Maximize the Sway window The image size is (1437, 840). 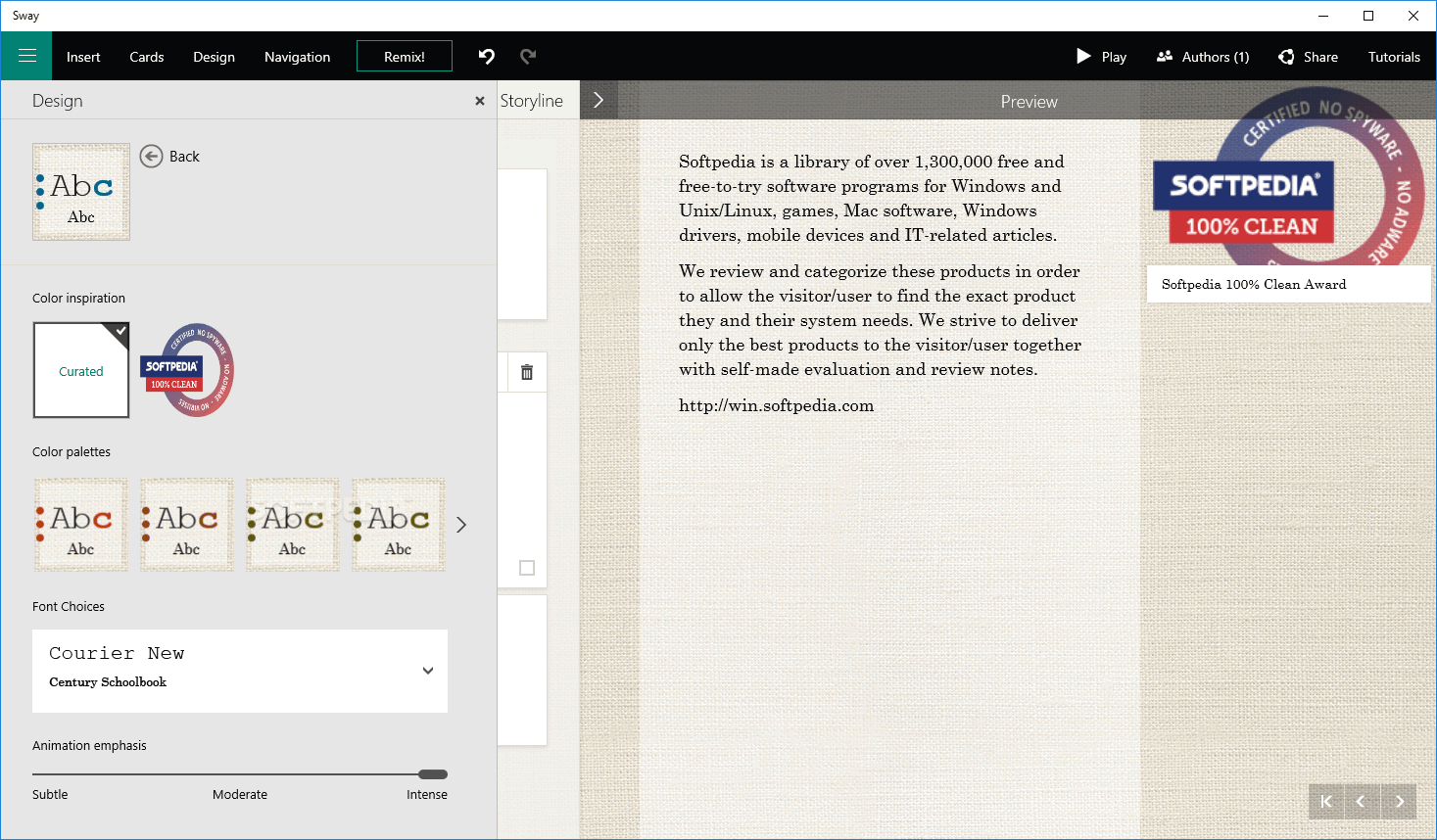[1368, 16]
